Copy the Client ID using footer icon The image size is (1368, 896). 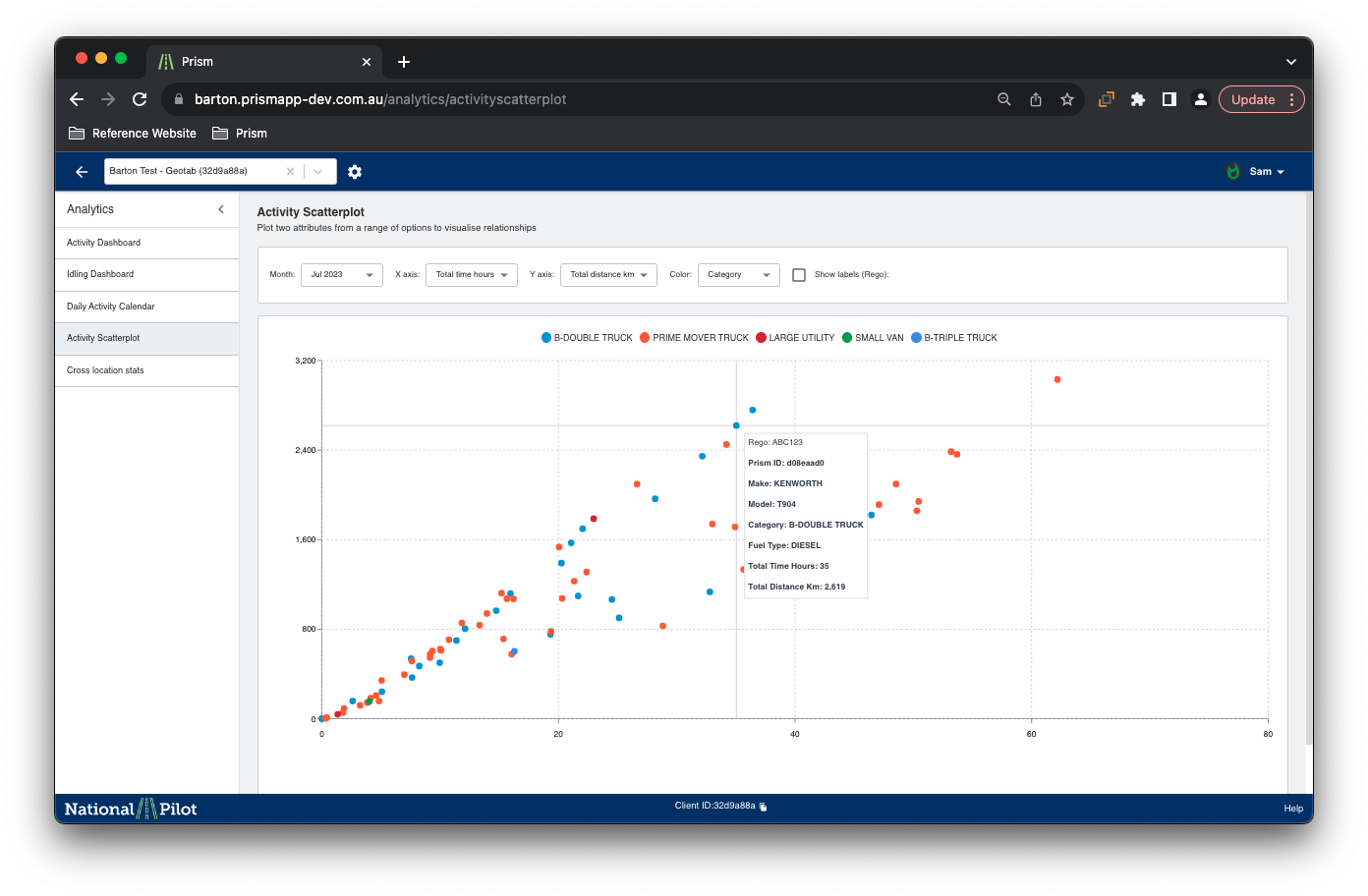[x=764, y=807]
